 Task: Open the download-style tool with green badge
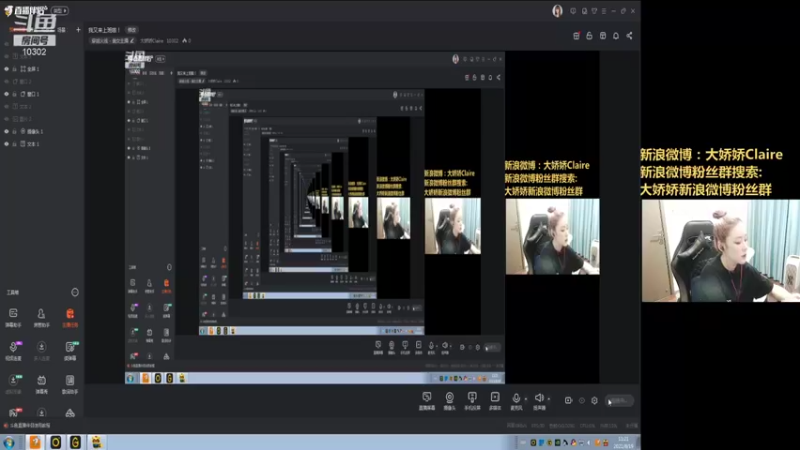tap(13, 384)
